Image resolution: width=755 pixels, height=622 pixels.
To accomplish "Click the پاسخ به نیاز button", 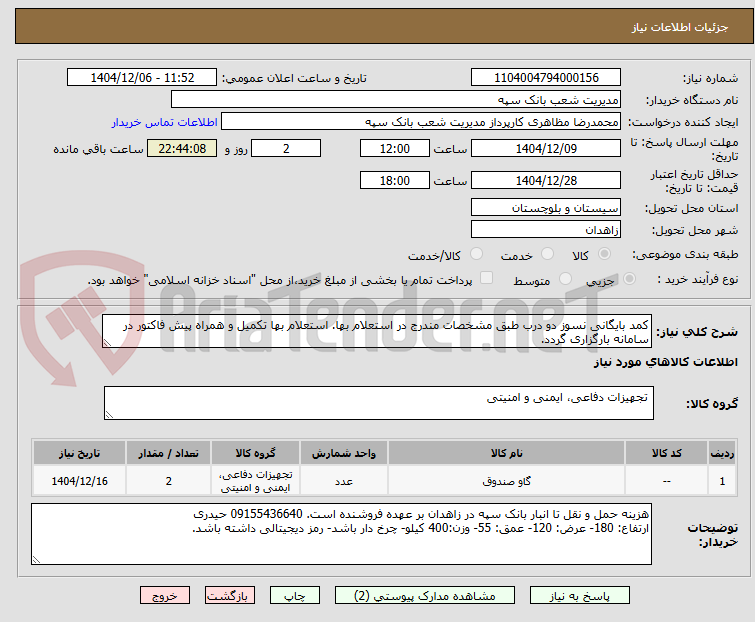I will pyautogui.click(x=580, y=596).
